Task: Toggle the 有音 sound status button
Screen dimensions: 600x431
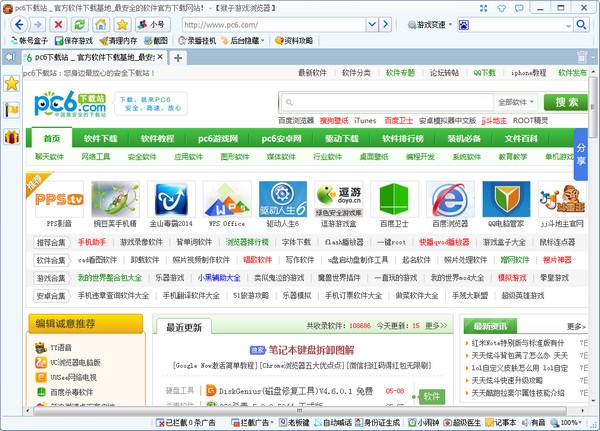Action: (534, 422)
